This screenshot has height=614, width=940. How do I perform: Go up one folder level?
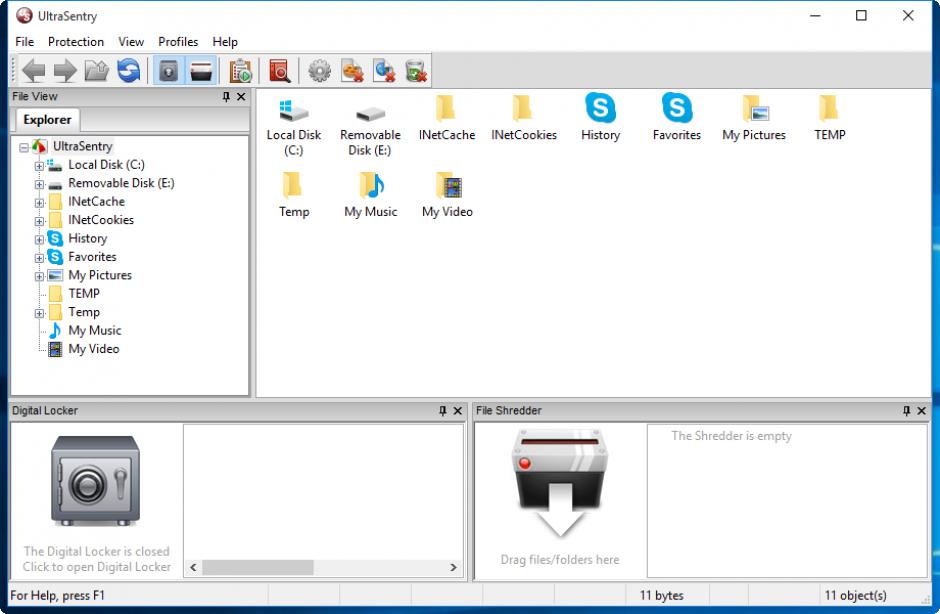[x=97, y=71]
